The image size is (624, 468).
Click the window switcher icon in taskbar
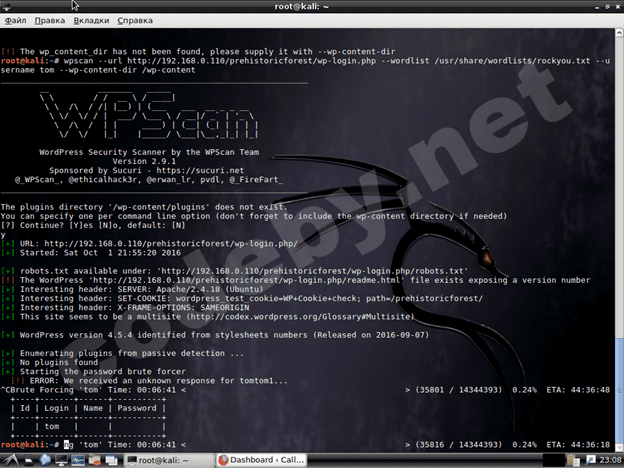pyautogui.click(x=111, y=460)
